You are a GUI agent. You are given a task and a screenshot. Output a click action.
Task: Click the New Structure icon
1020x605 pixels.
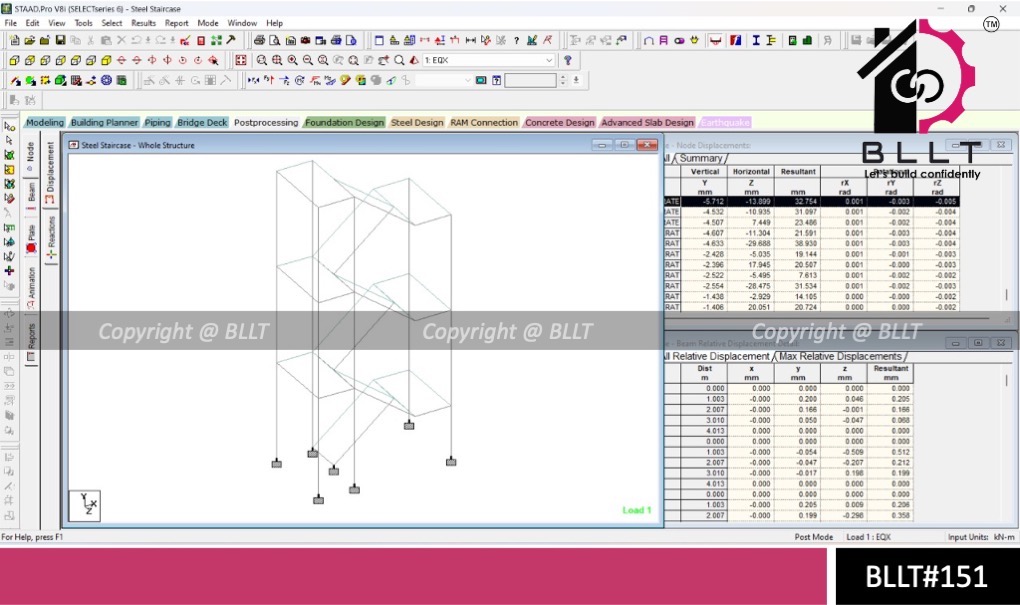[14, 40]
